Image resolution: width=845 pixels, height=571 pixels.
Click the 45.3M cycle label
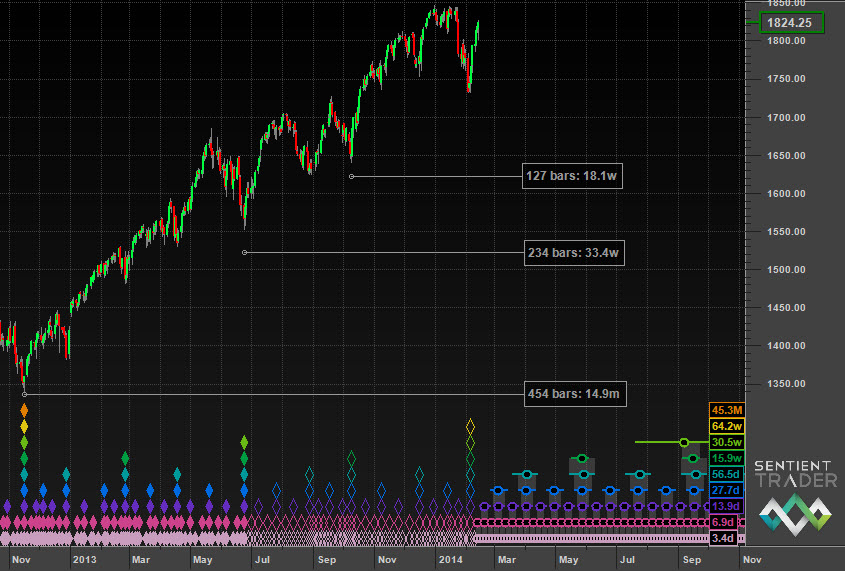tap(727, 410)
